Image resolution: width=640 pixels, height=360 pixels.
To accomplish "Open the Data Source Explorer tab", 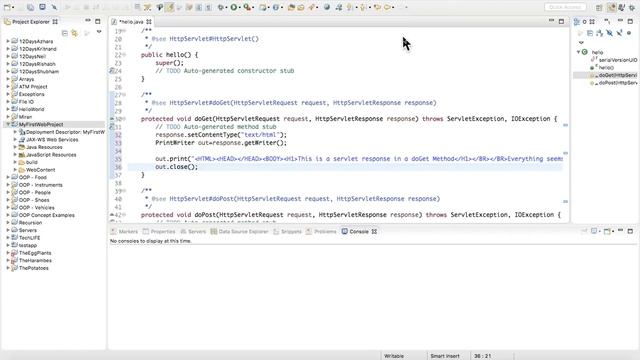I will click(x=239, y=231).
